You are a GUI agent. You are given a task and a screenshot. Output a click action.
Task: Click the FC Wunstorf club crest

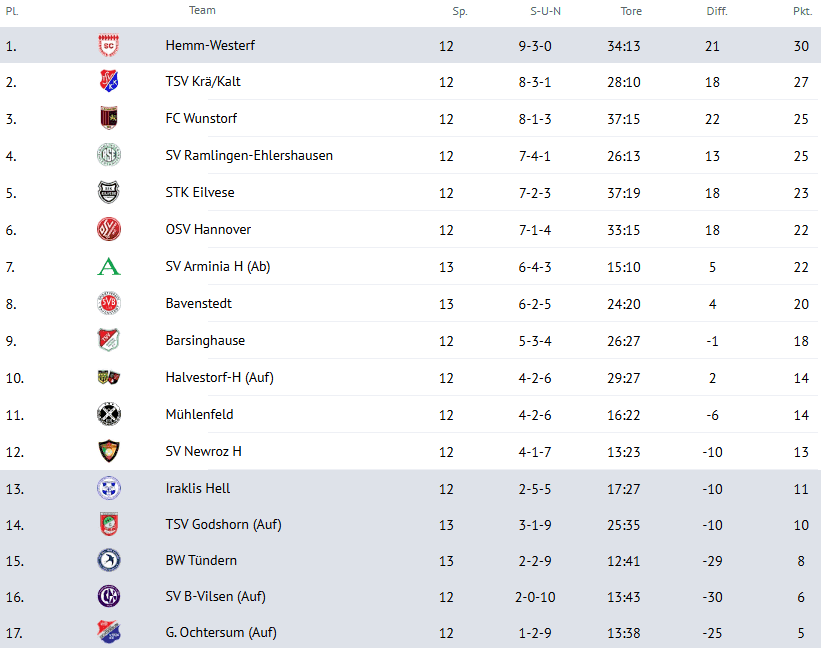[108, 118]
